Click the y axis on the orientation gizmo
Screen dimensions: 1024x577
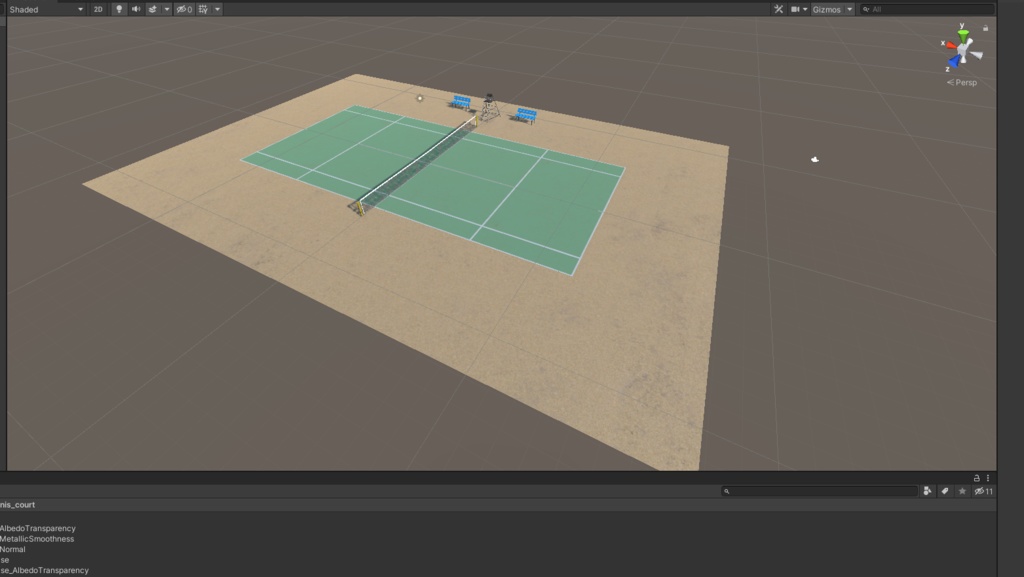coord(962,28)
